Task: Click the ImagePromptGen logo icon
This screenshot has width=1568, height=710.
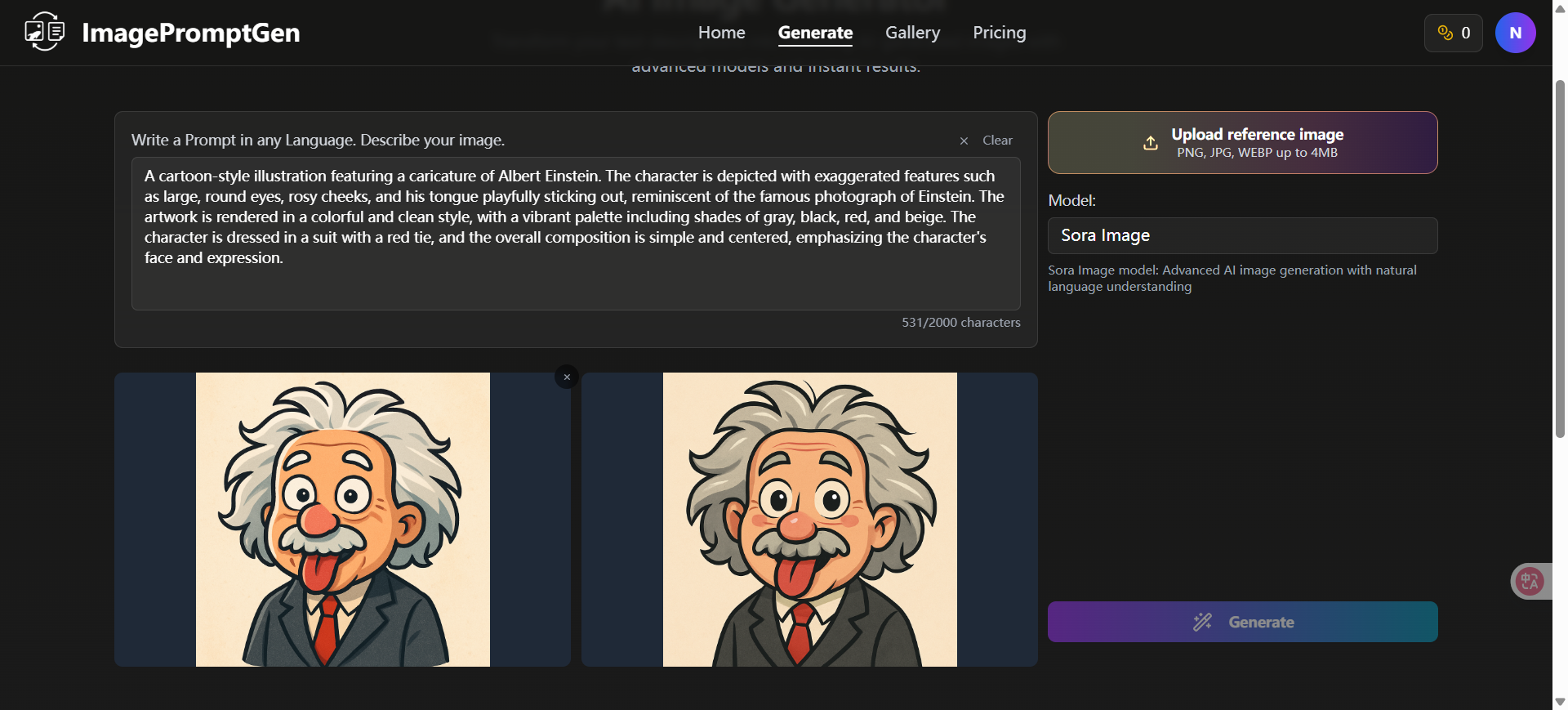Action: [x=45, y=32]
